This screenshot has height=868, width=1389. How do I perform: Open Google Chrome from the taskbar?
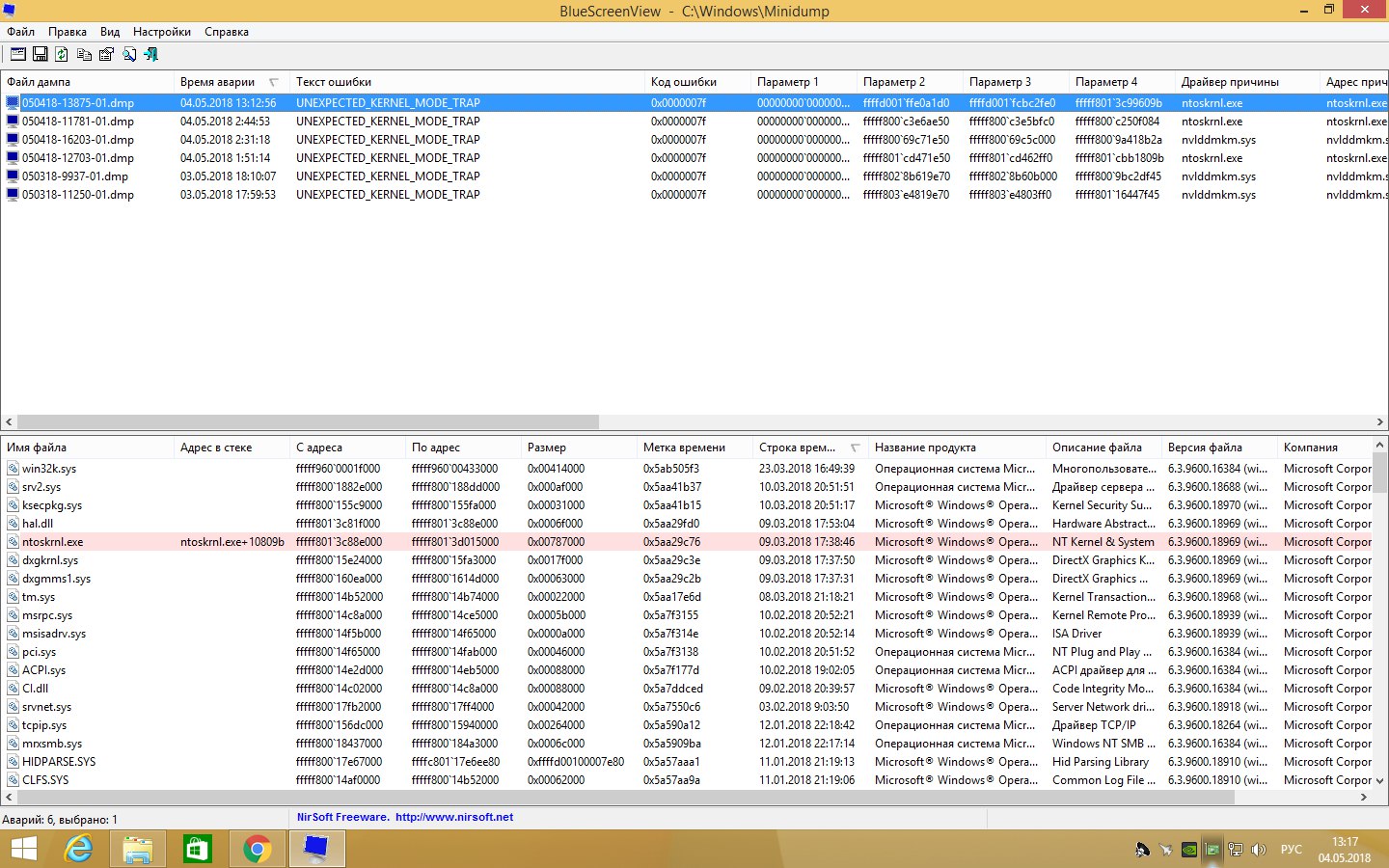tap(257, 849)
